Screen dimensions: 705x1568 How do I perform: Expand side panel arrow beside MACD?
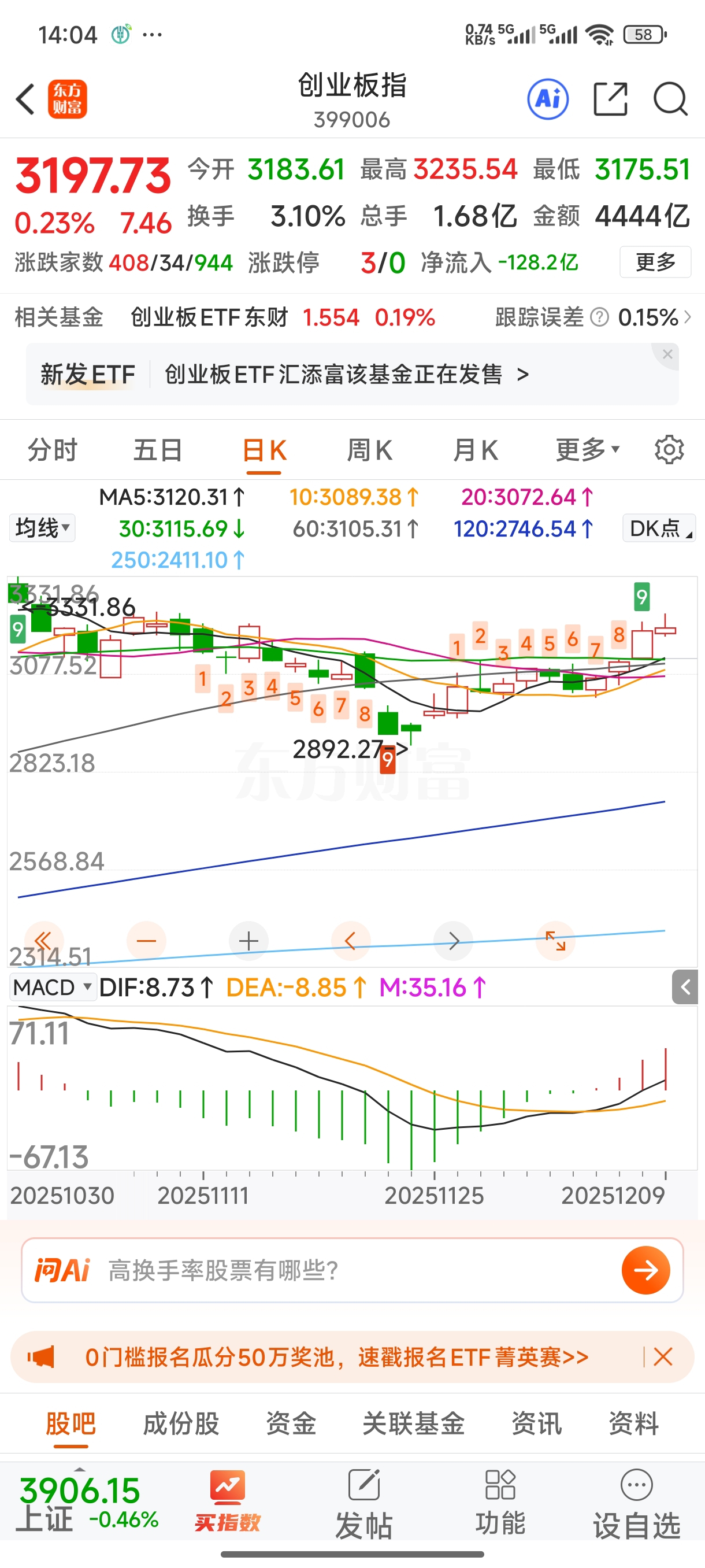[x=685, y=987]
